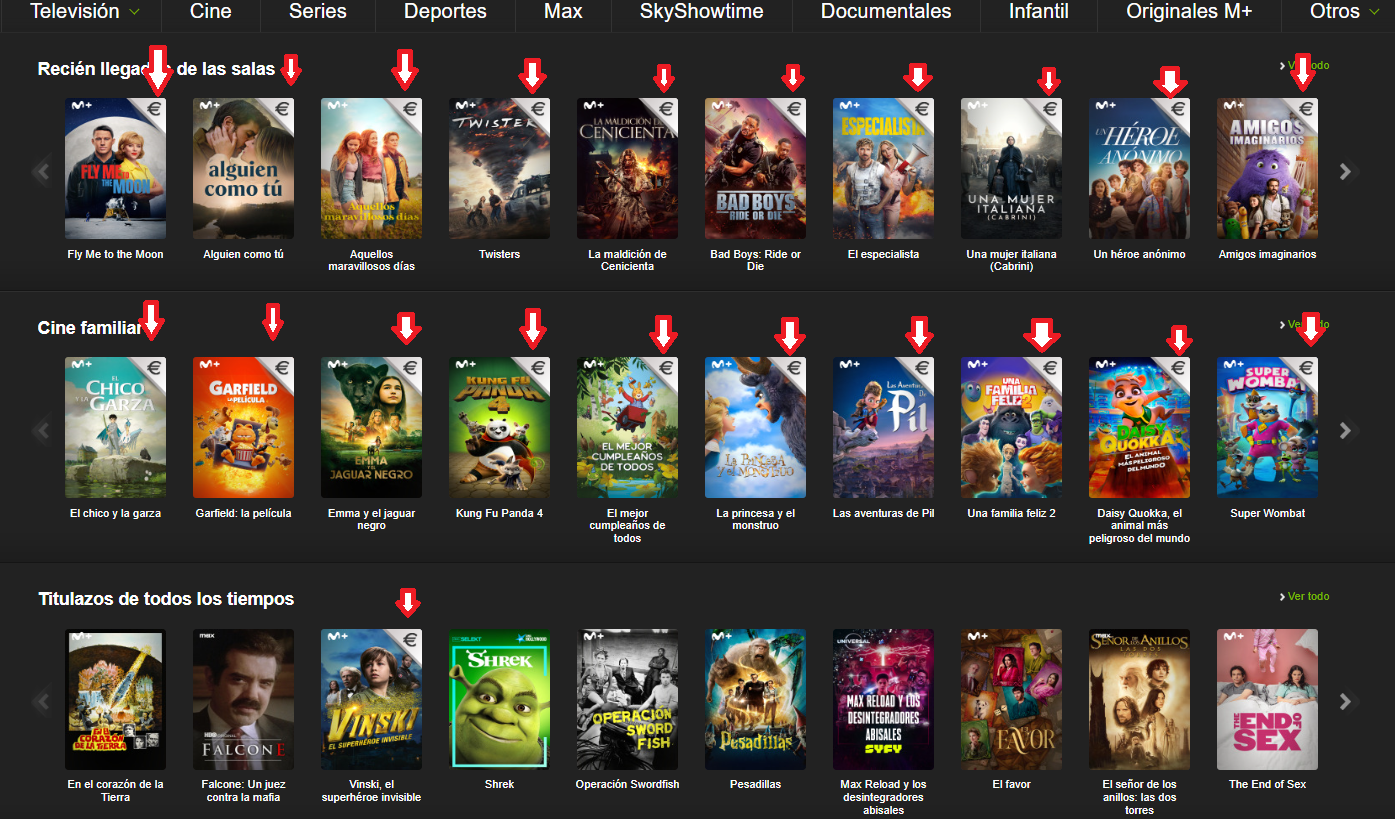
Task: Click Ver todo for Titulazos de todos los tiempos
Action: [1307, 596]
